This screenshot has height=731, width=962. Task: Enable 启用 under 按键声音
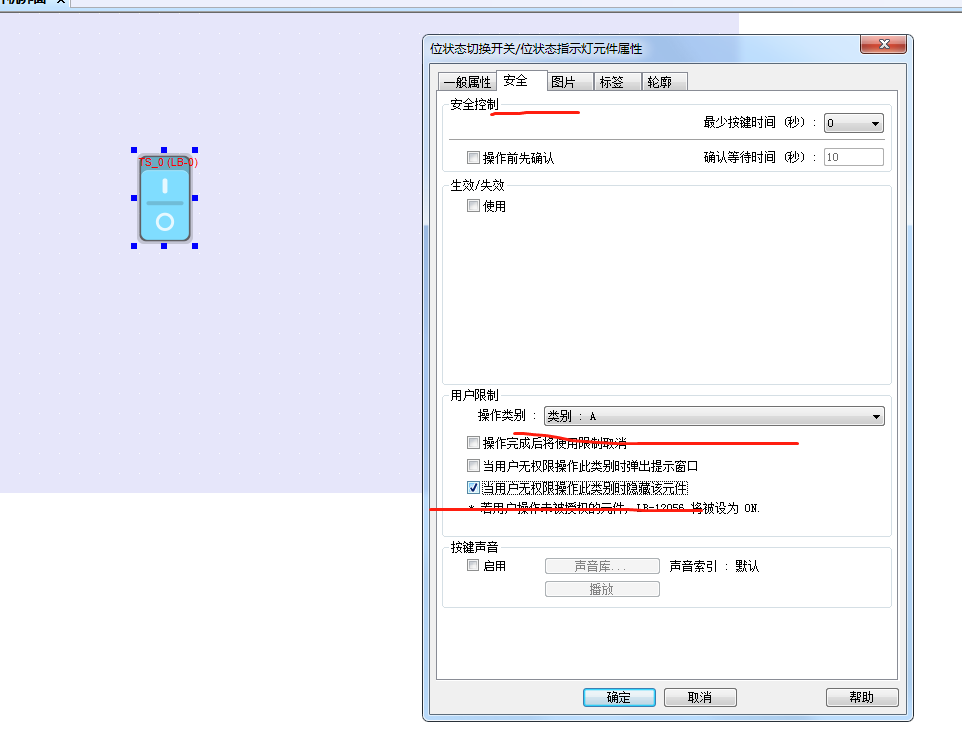coord(474,566)
